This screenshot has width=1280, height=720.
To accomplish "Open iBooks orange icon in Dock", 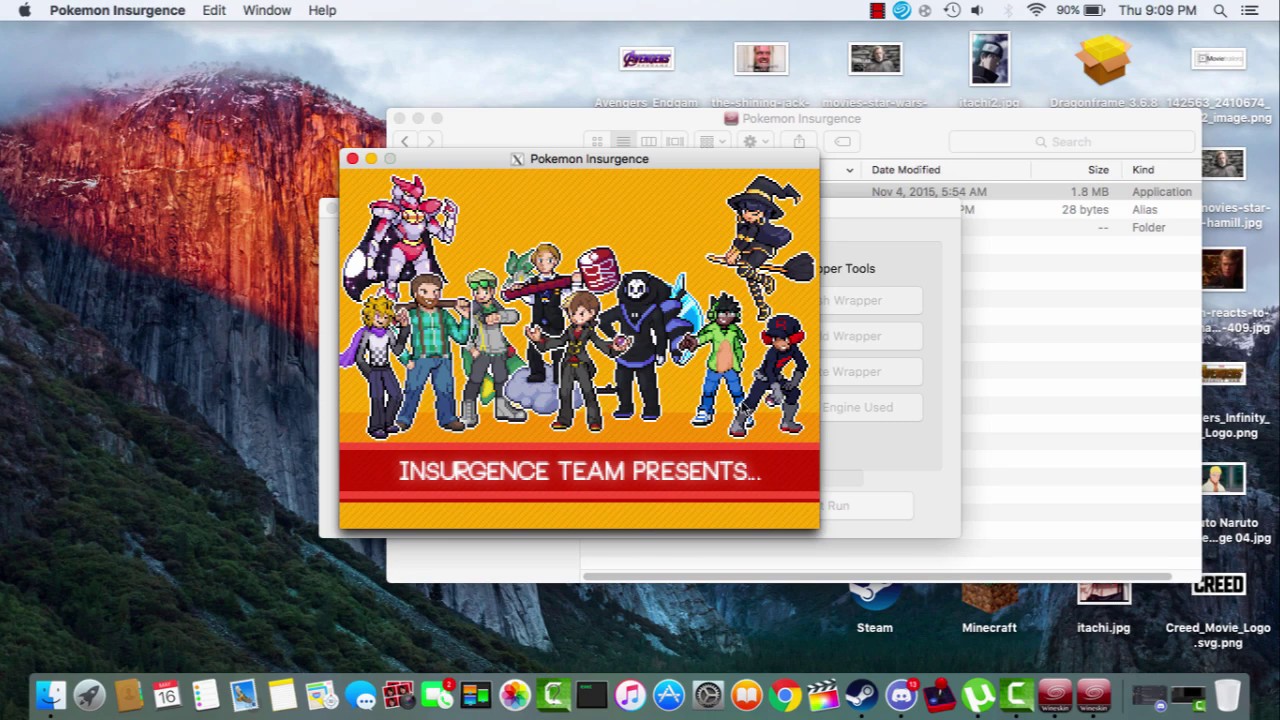I will [x=746, y=695].
